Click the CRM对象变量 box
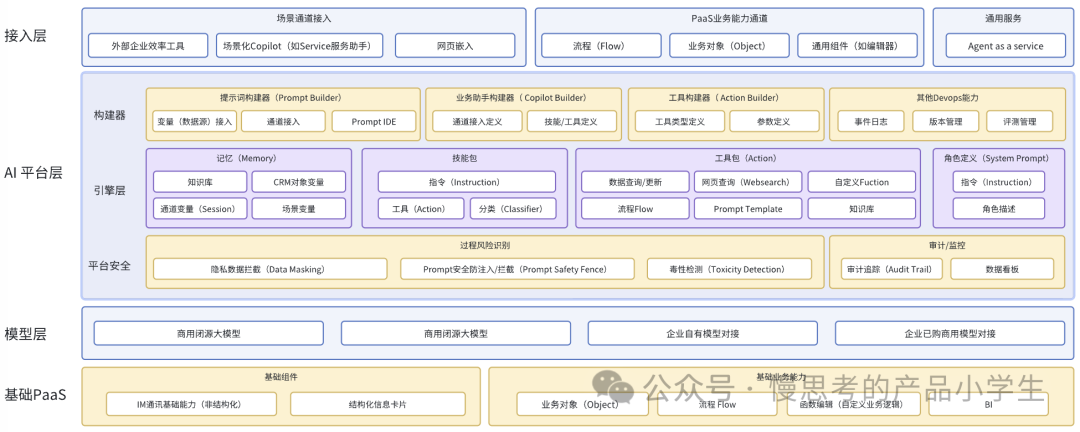The width and height of the screenshot is (1080, 432). [x=298, y=183]
